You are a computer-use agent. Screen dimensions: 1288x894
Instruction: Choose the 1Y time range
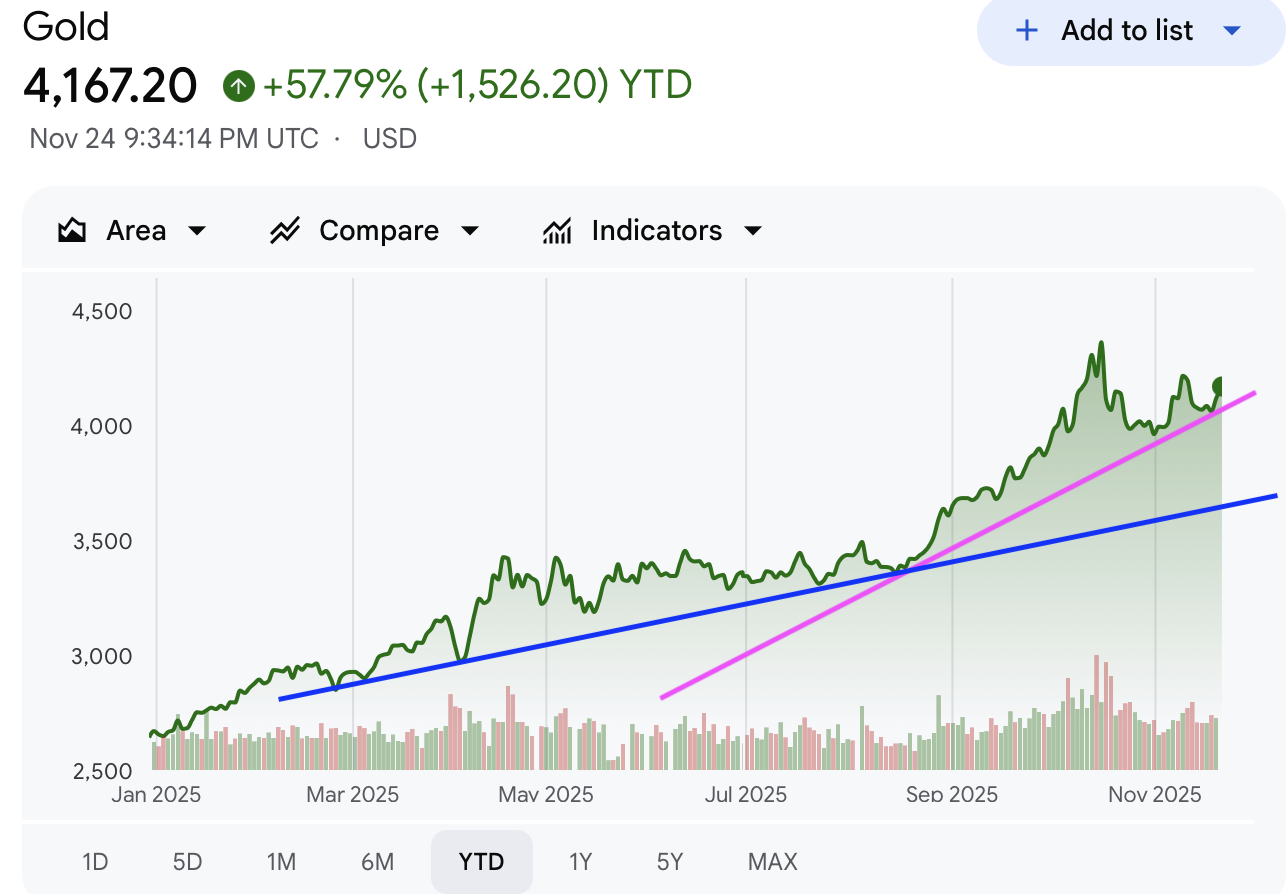point(580,861)
